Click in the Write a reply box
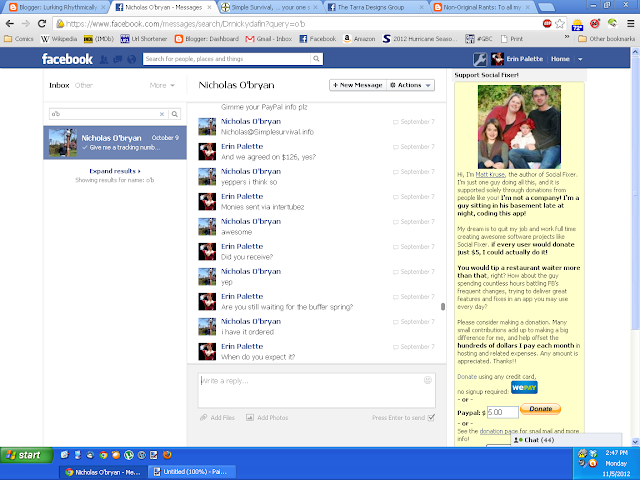640x480 pixels. [x=316, y=390]
